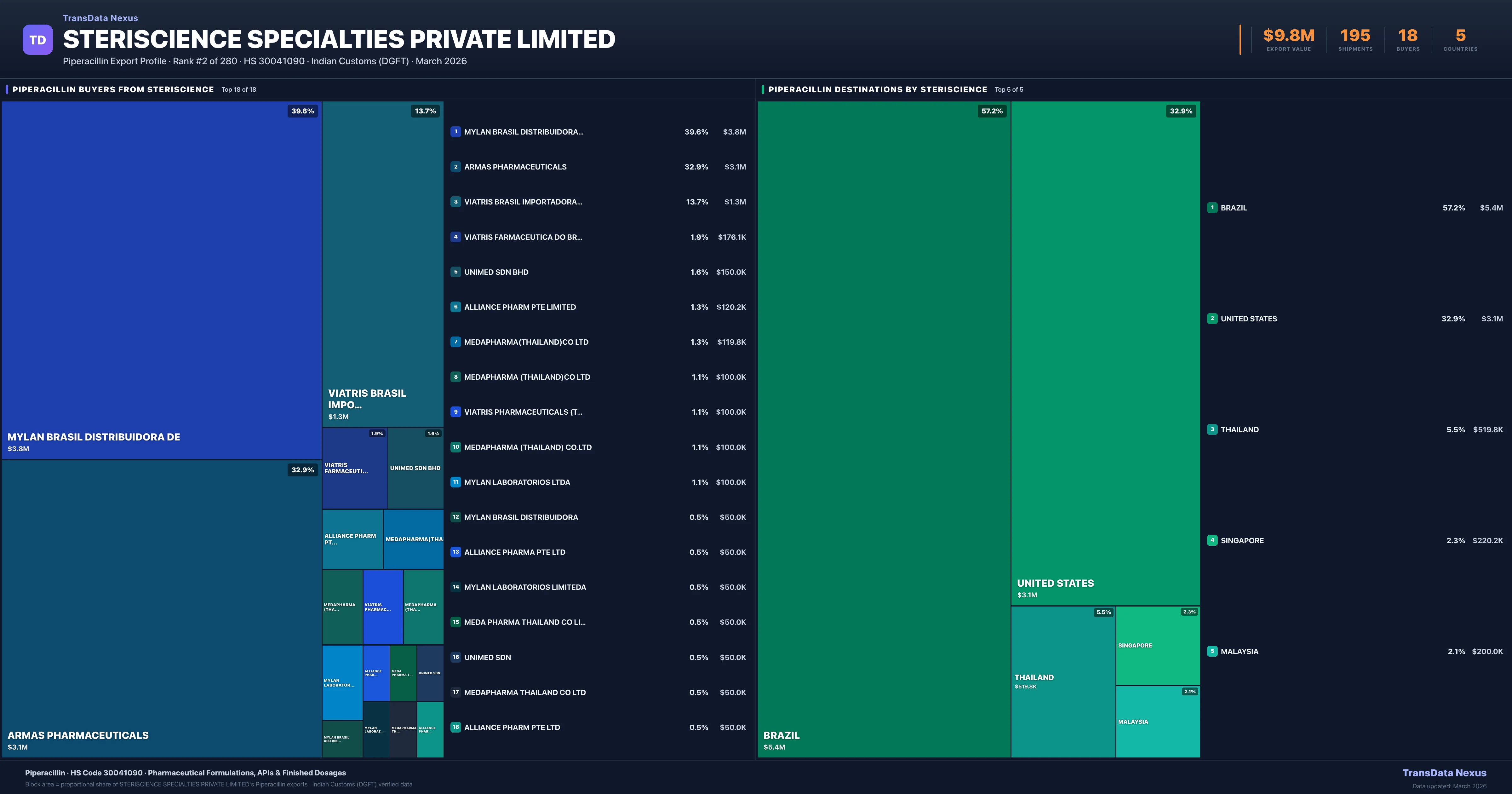Click rank 1 badge beside Mylan Brasil Distribuidora
1512x794 pixels.
point(455,132)
